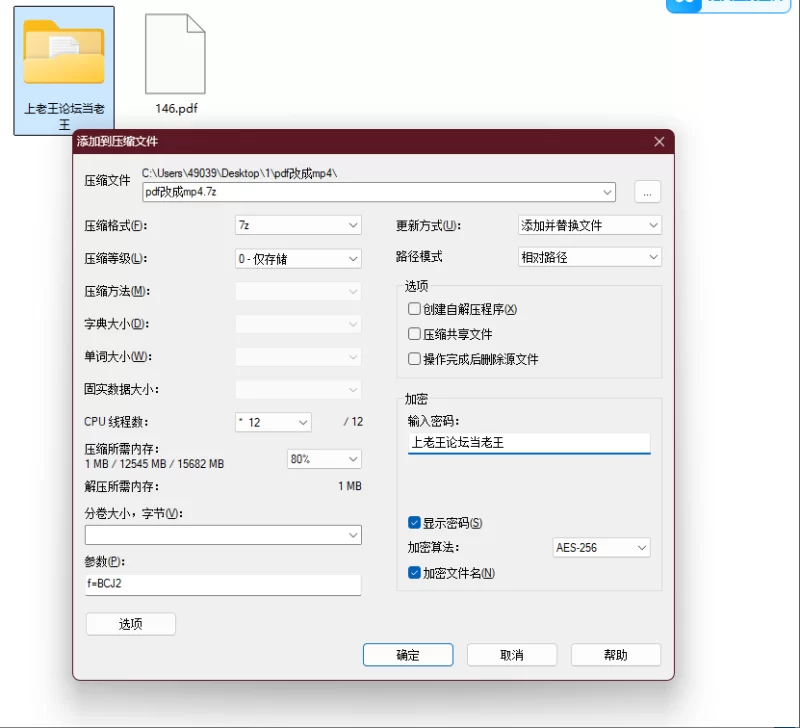
Task: Select the 146.pdf file icon
Action: (175, 54)
